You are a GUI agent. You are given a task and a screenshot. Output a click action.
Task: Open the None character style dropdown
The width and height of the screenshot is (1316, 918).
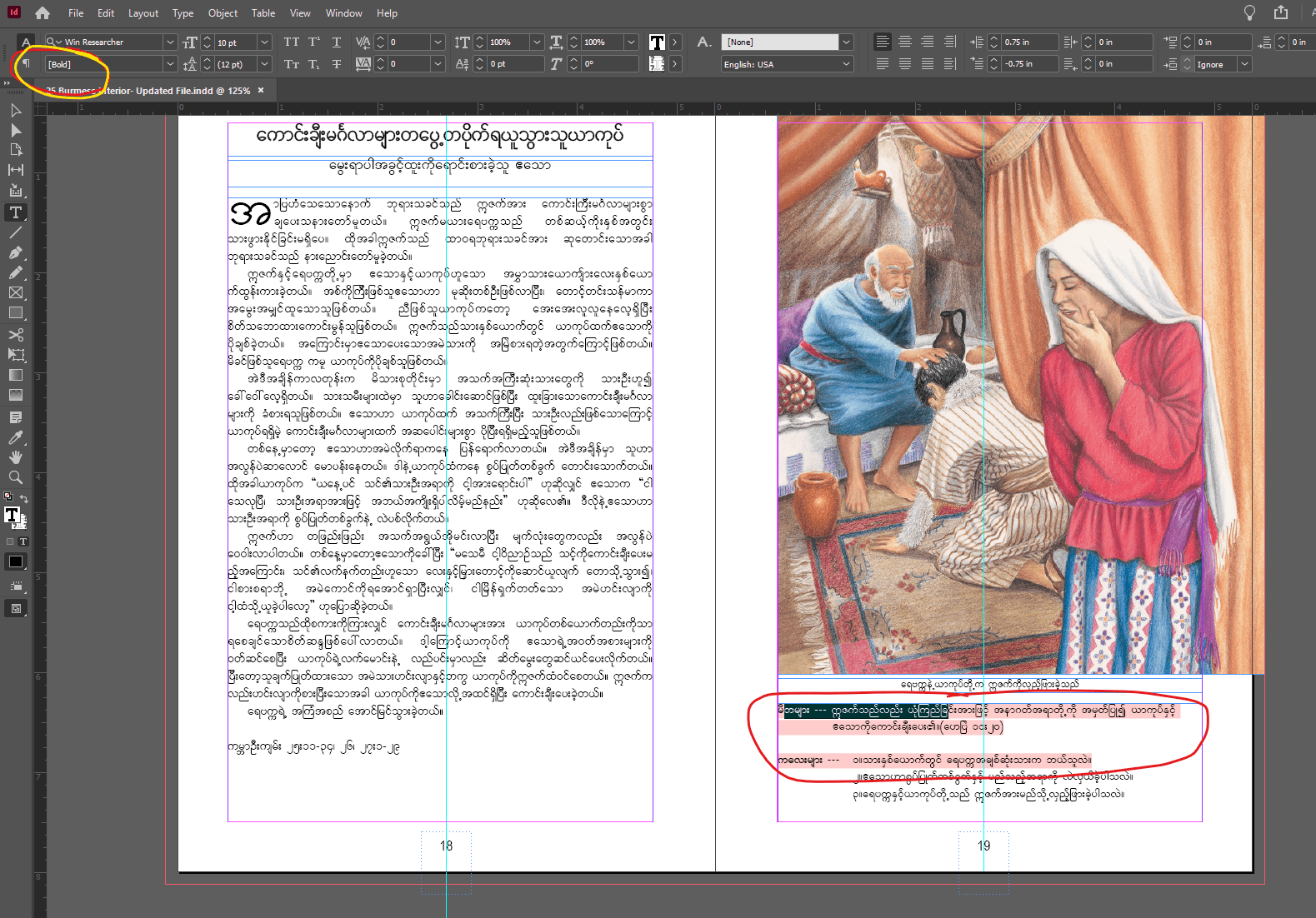coord(846,42)
